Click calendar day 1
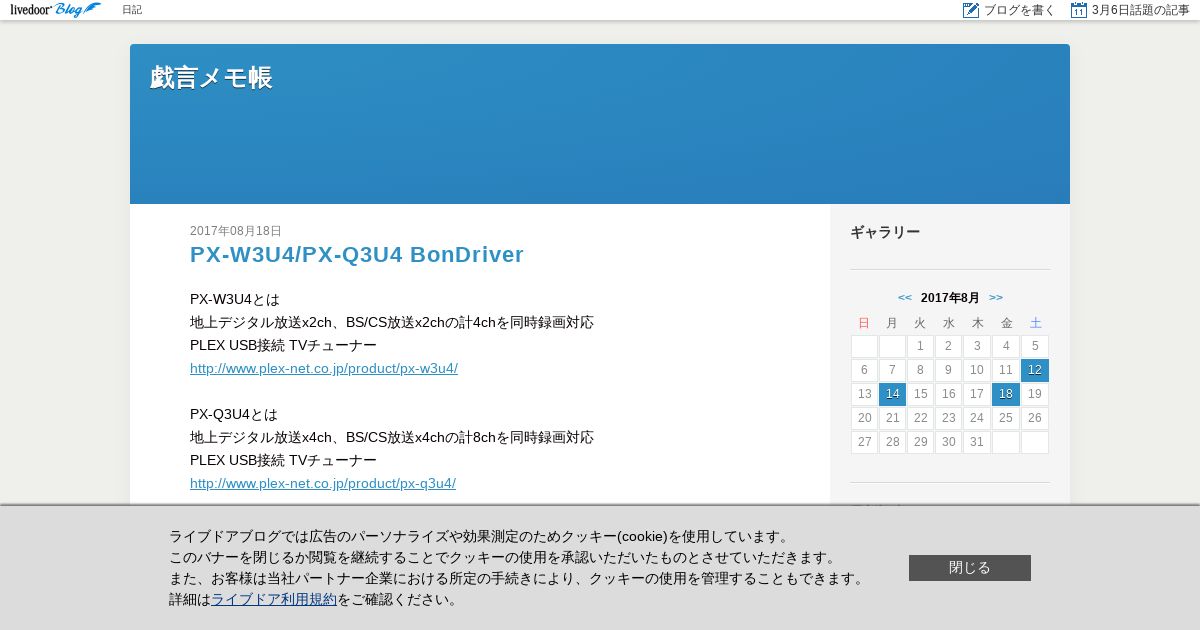 pyautogui.click(x=920, y=346)
